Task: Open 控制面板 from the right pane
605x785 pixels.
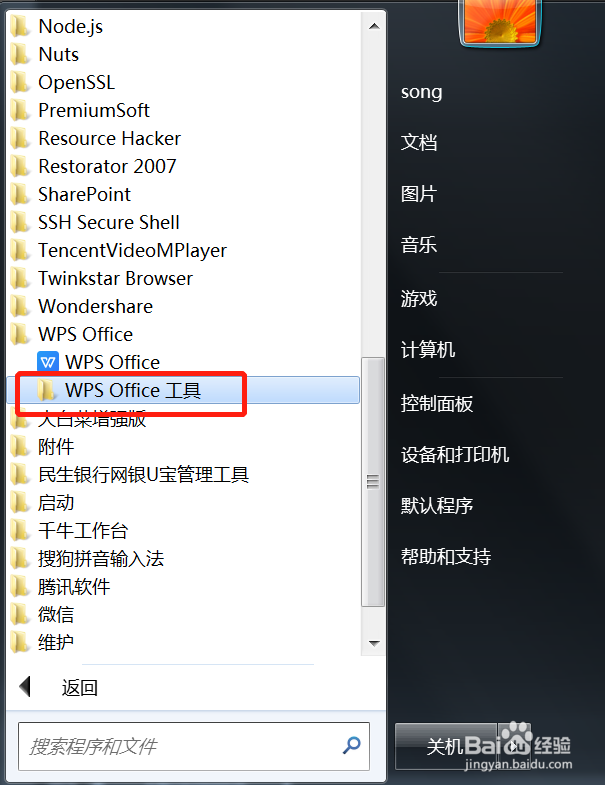Action: 437,404
